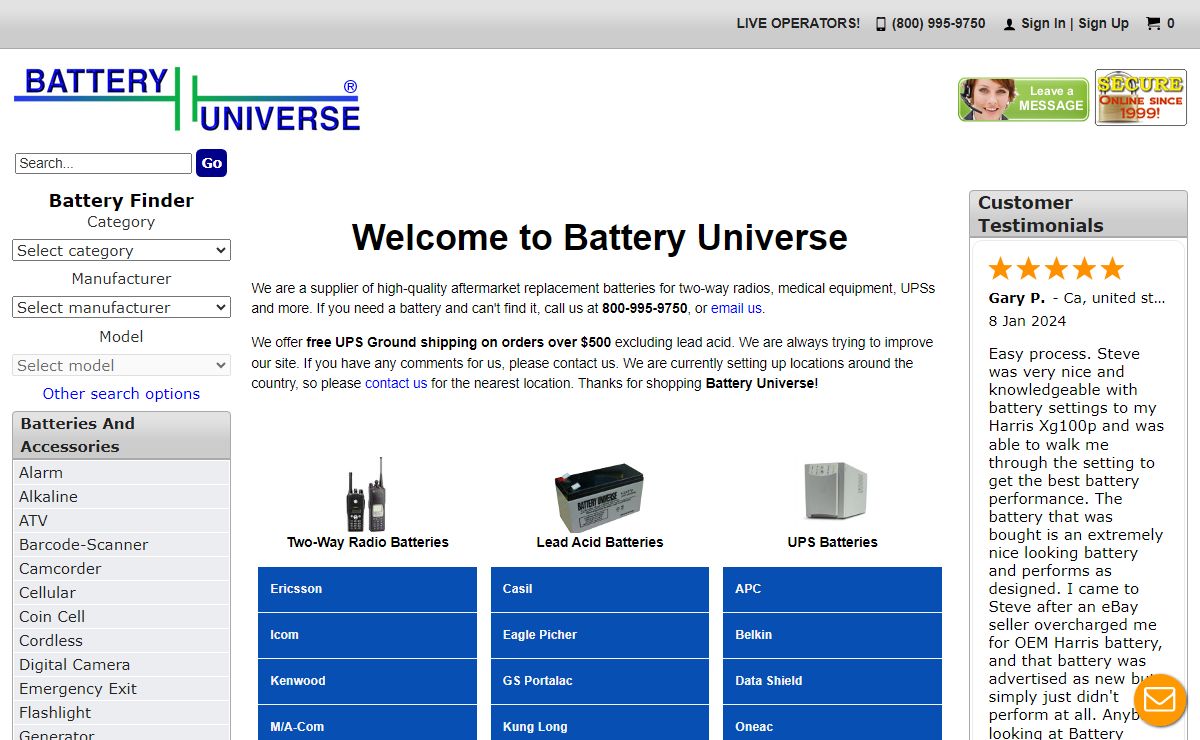Viewport: 1200px width, 740px height.
Task: Open the Camcorder category
Action: tap(122, 568)
